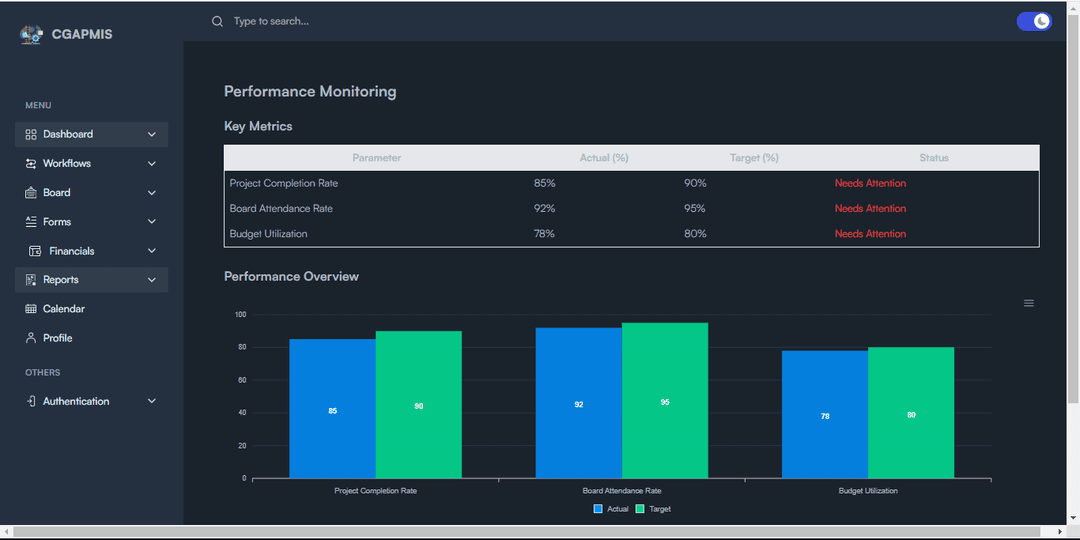
Task: Click the Parameter column header
Action: point(377,158)
